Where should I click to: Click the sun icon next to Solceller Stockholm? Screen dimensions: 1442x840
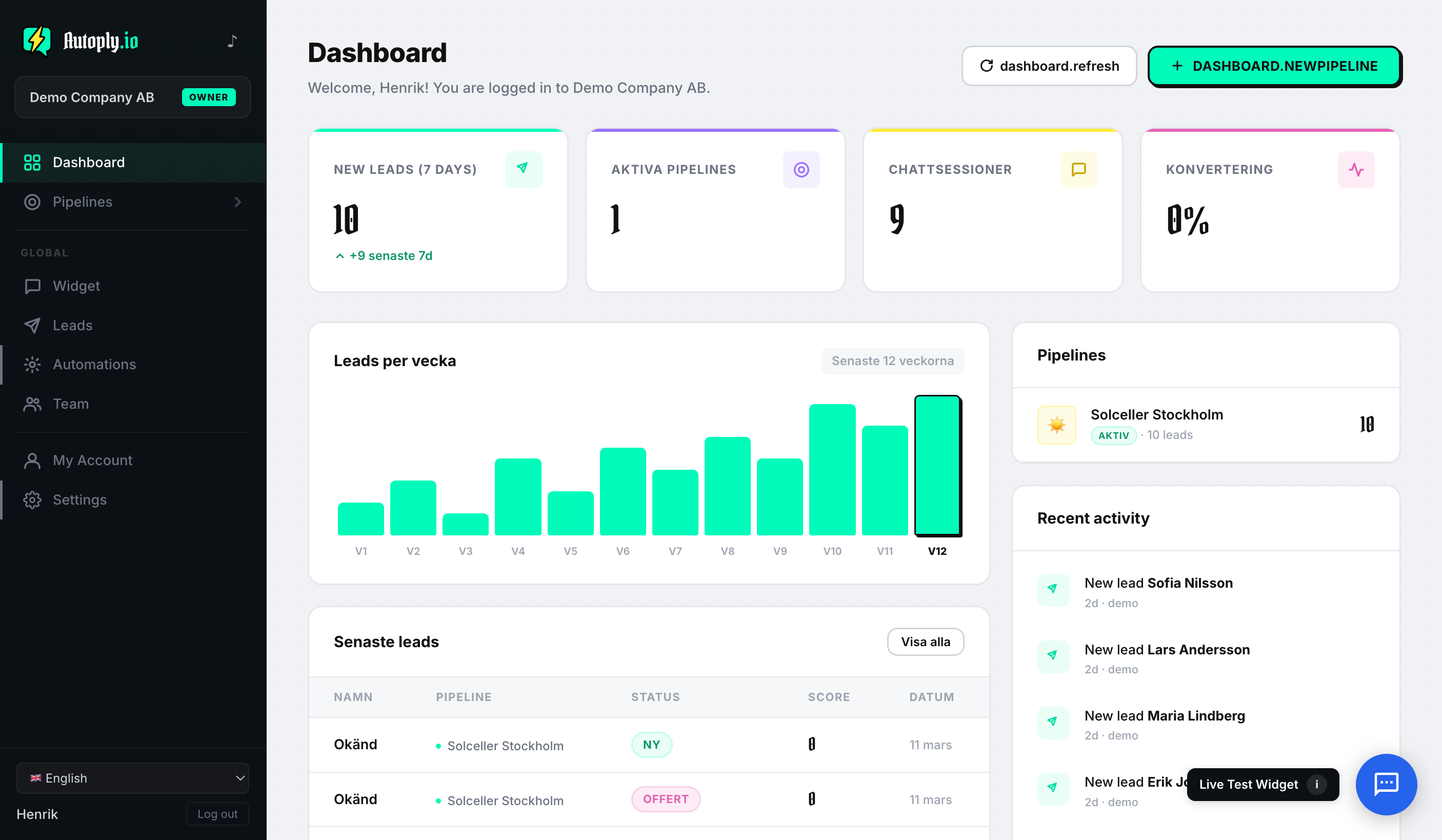[x=1056, y=425]
